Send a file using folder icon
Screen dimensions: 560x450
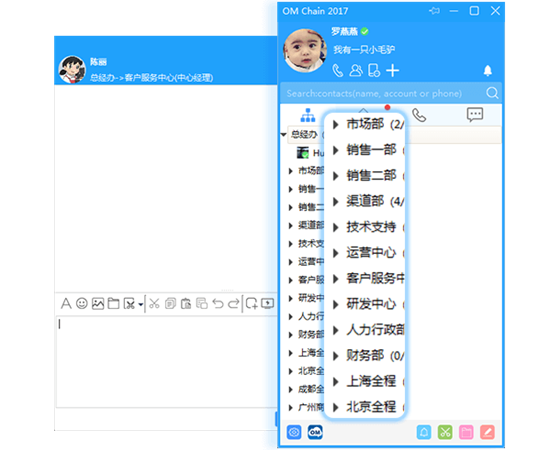coord(114,304)
